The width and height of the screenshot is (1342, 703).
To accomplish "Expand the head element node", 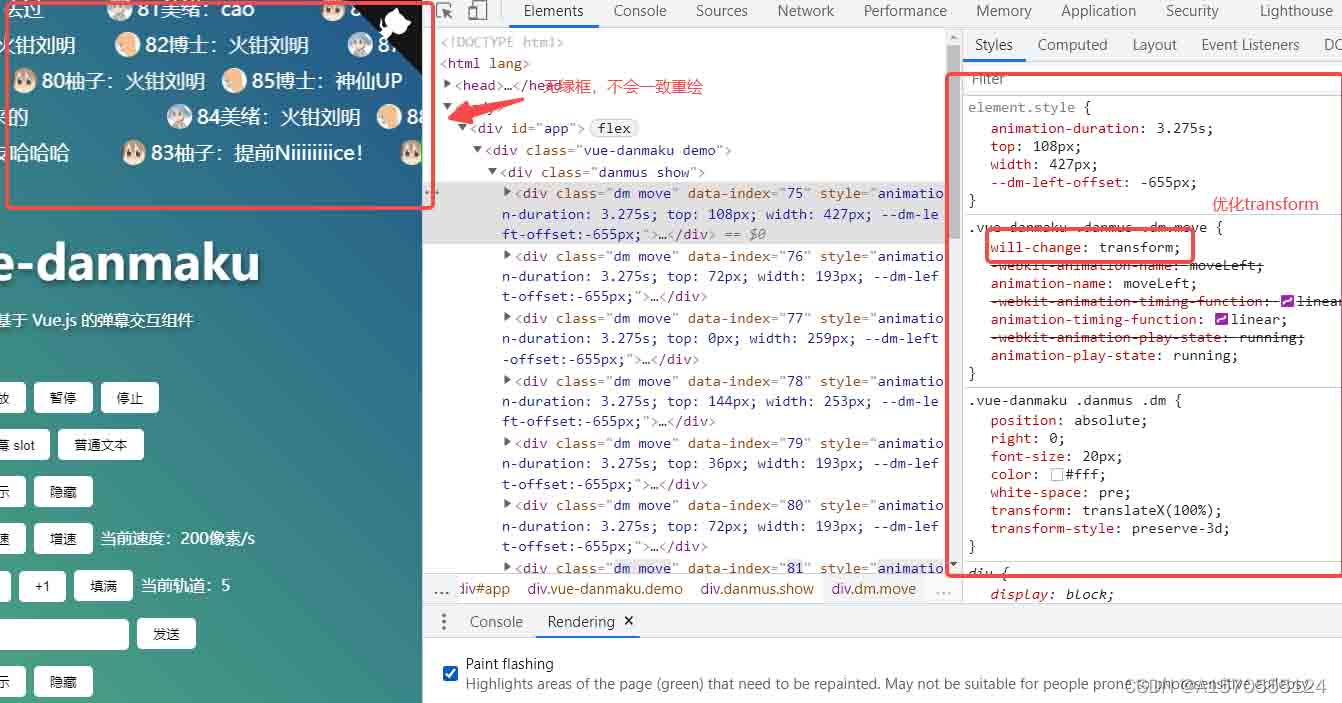I will (448, 84).
